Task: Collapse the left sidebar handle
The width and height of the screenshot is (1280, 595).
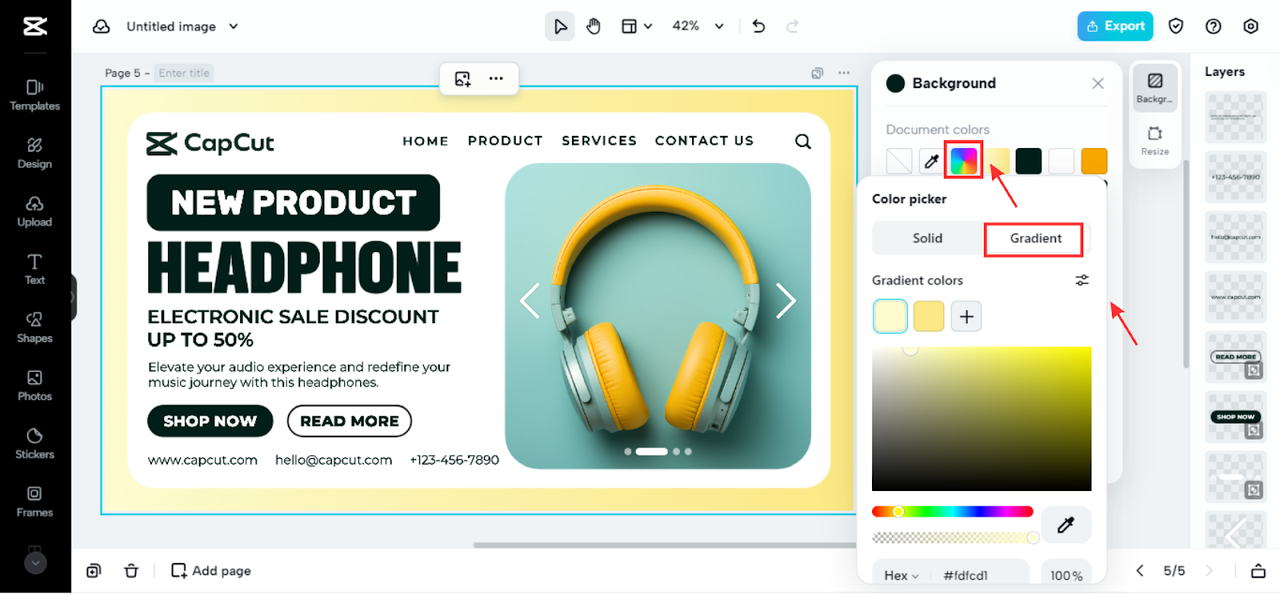Action: coord(73,298)
